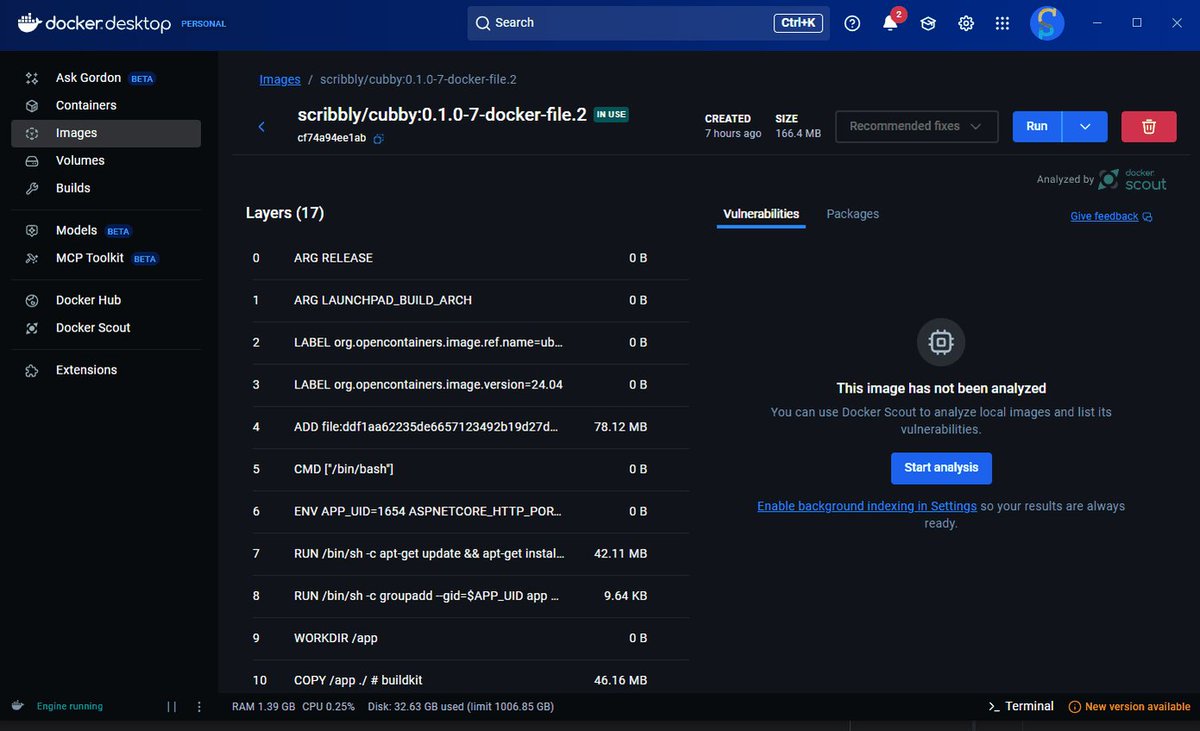Image resolution: width=1200 pixels, height=731 pixels.
Task: Click Disk usage status text
Action: tap(461, 707)
